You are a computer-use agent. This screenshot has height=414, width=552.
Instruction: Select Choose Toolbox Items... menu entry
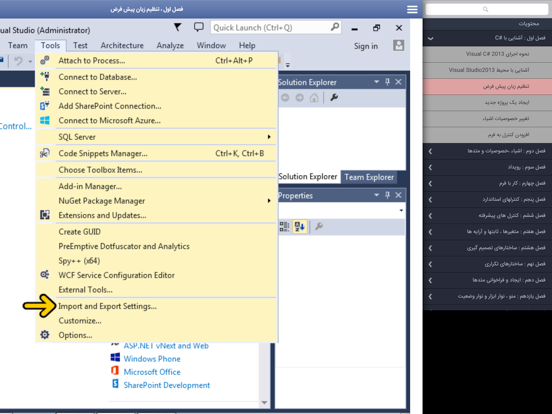[x=156, y=170]
